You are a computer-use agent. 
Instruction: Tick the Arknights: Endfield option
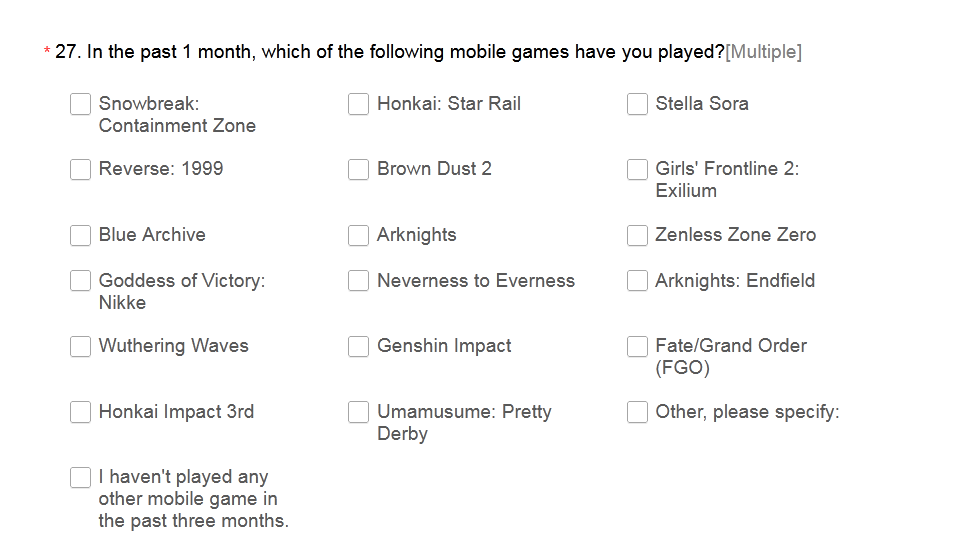click(637, 281)
